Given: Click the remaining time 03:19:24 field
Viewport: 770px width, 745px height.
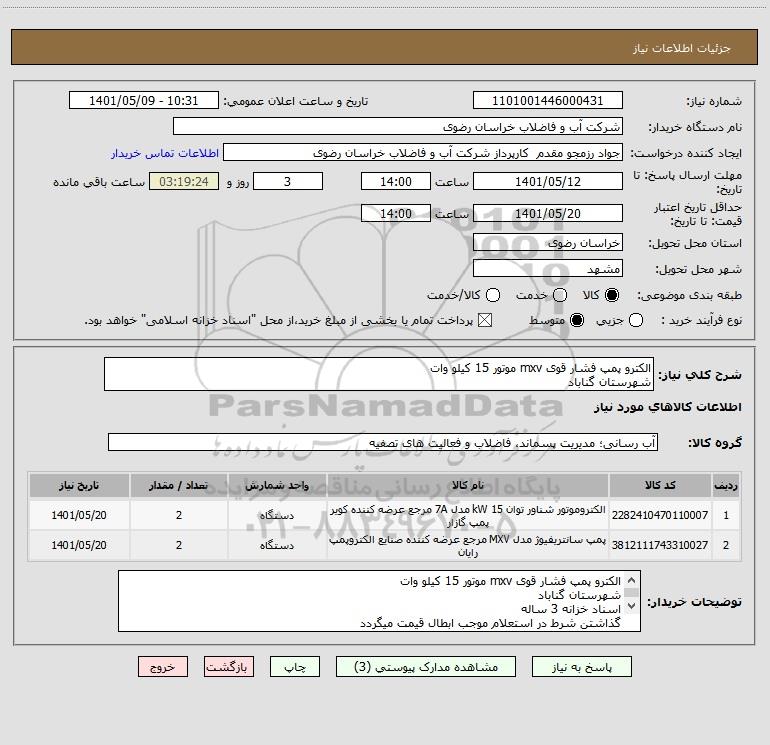Looking at the screenshot, I should 184,181.
